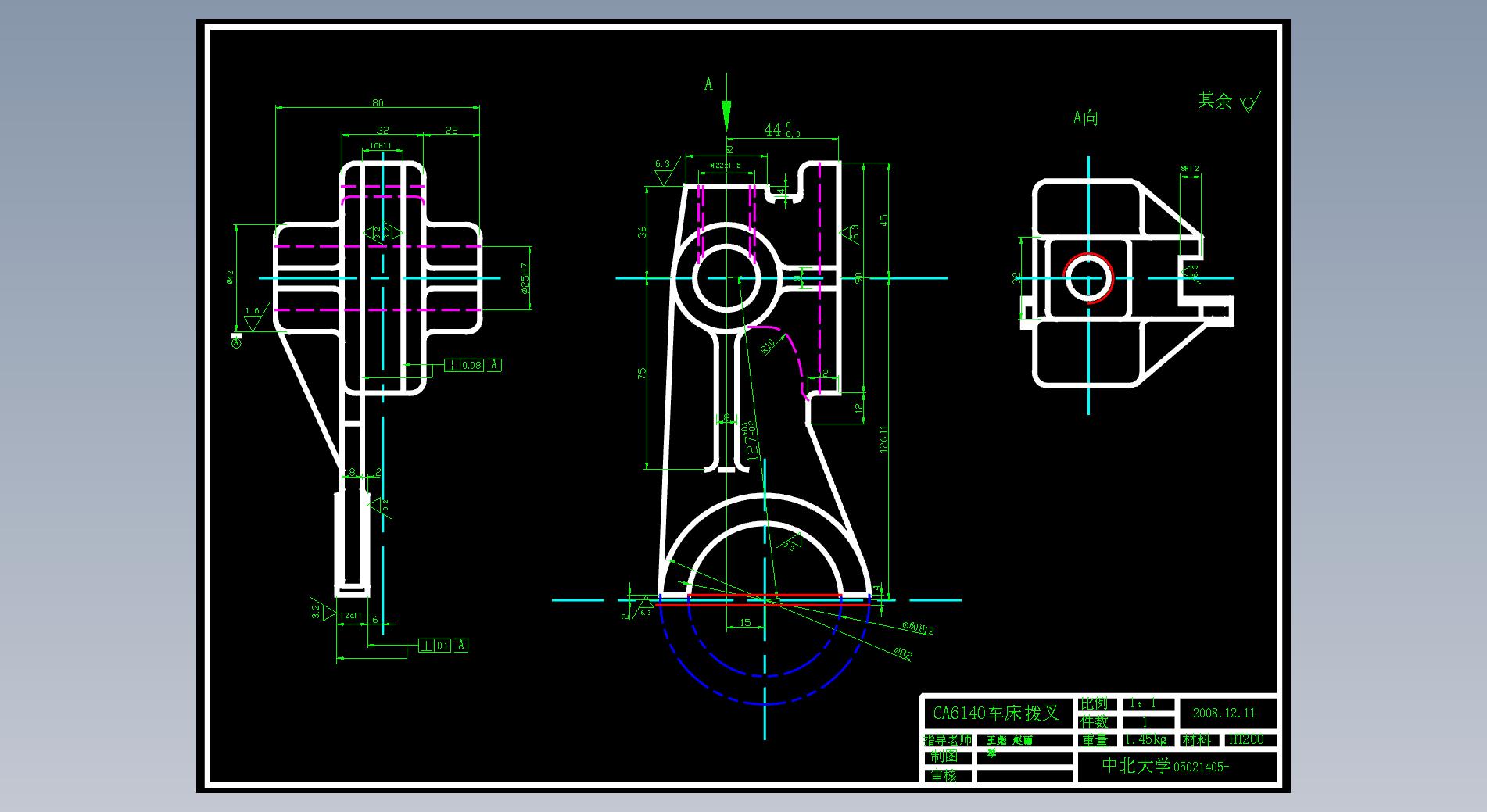
Task: Click the '其余' surface finish note
Action: pyautogui.click(x=1215, y=100)
